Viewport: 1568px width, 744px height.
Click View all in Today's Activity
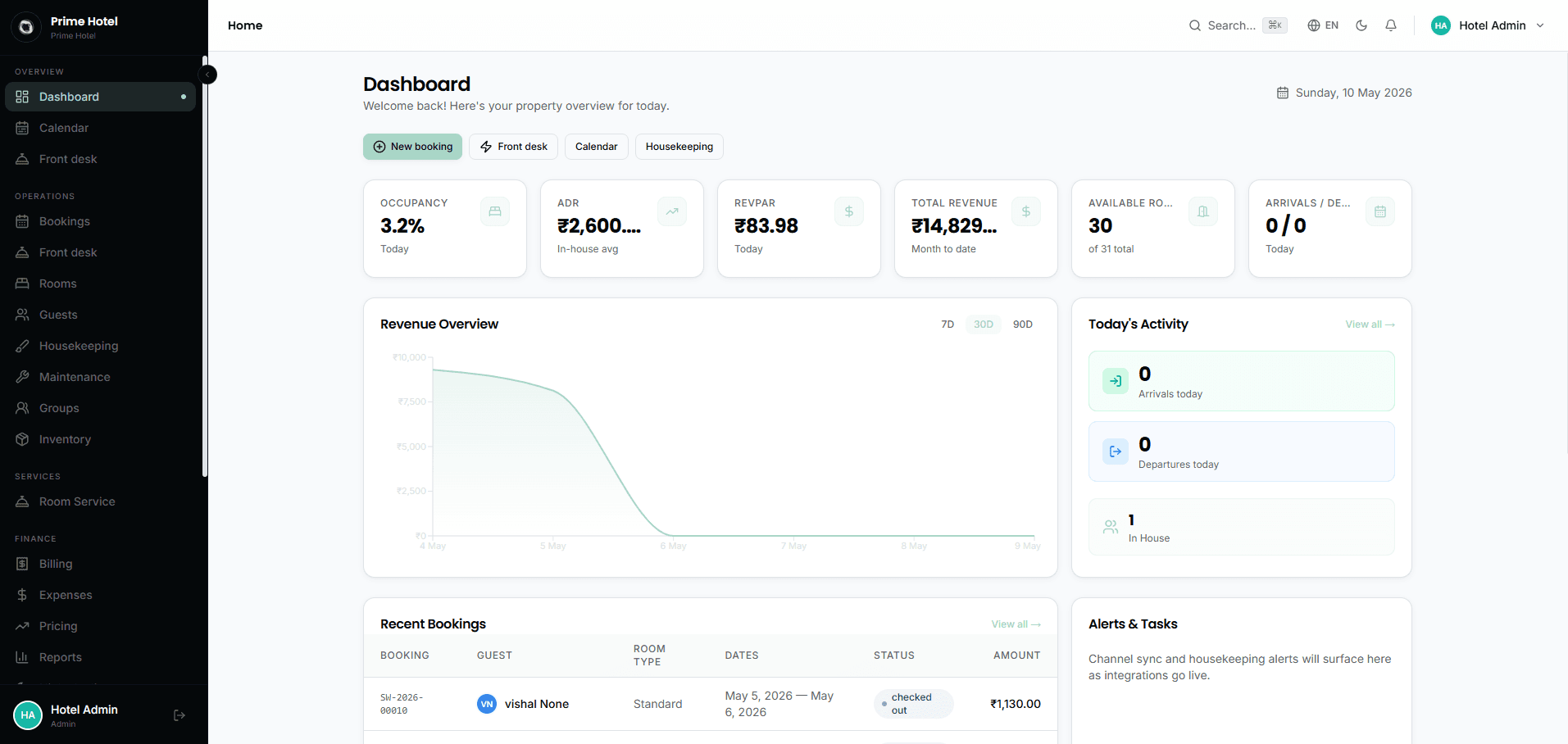[x=1370, y=324]
